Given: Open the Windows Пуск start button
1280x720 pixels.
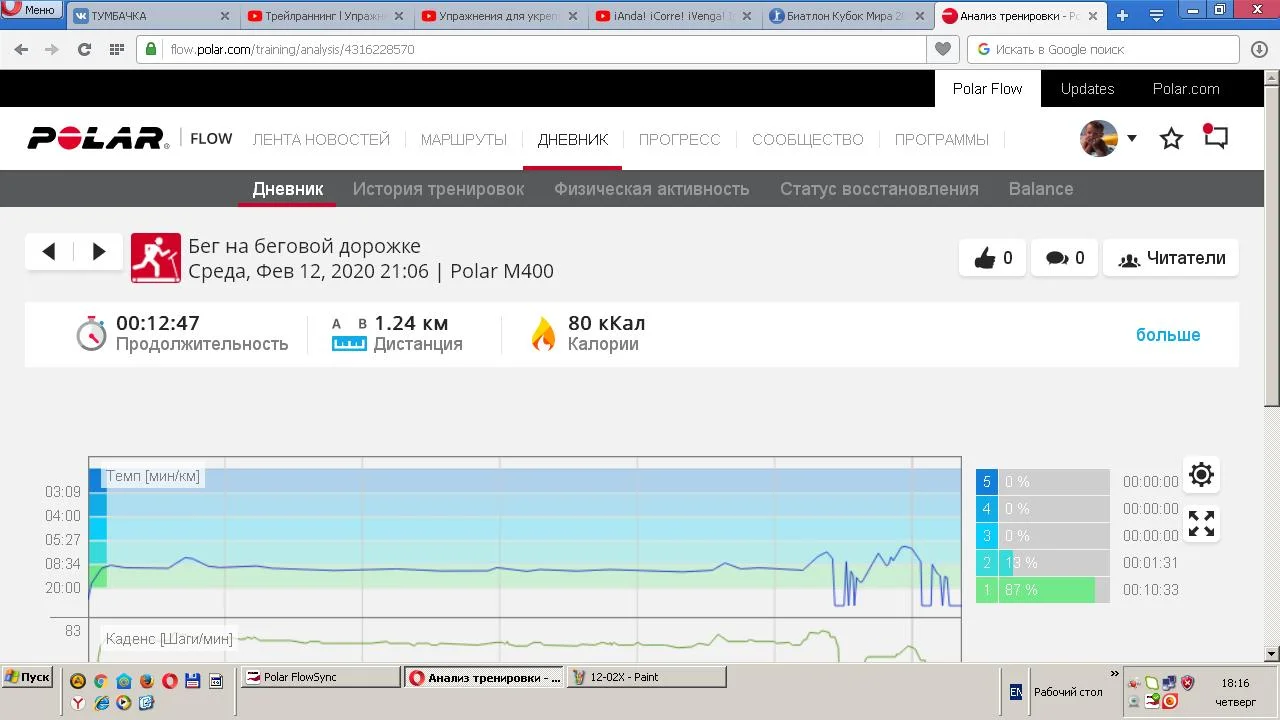Looking at the screenshot, I should click(x=27, y=677).
